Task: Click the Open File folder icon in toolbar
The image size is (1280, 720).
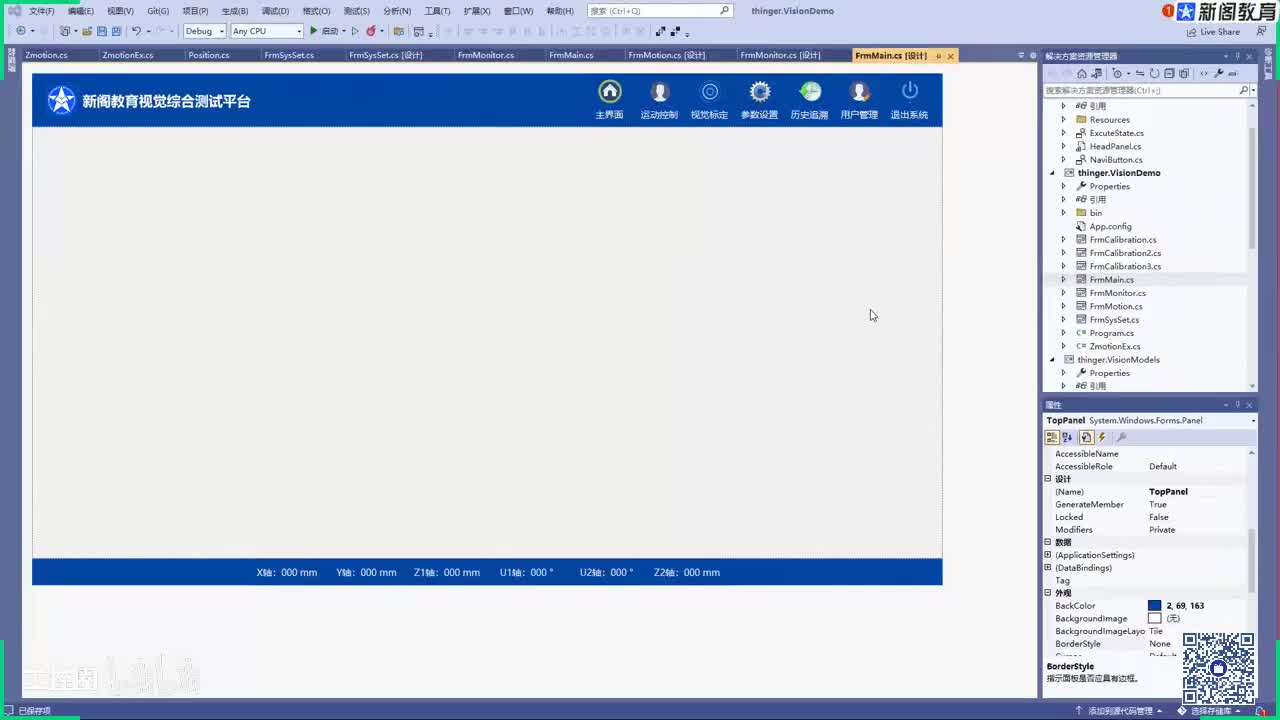Action: [86, 31]
